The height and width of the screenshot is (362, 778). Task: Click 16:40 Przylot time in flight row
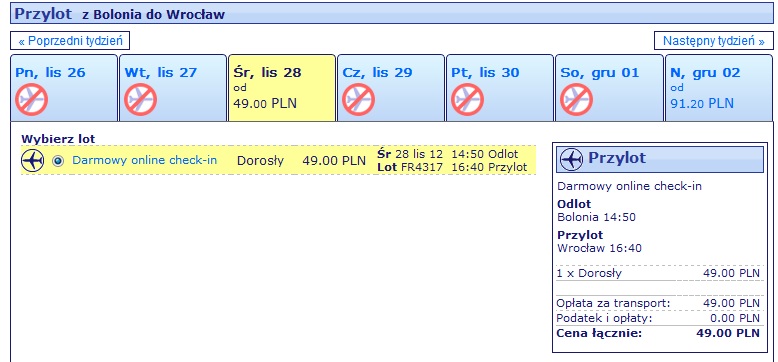(x=489, y=168)
